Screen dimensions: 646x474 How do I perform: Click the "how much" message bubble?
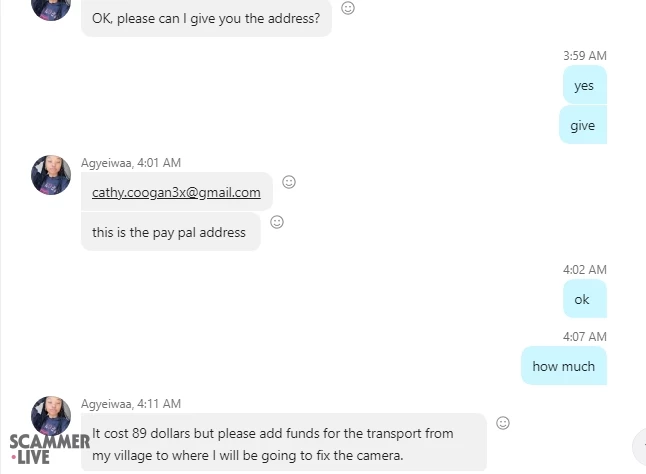click(x=563, y=366)
